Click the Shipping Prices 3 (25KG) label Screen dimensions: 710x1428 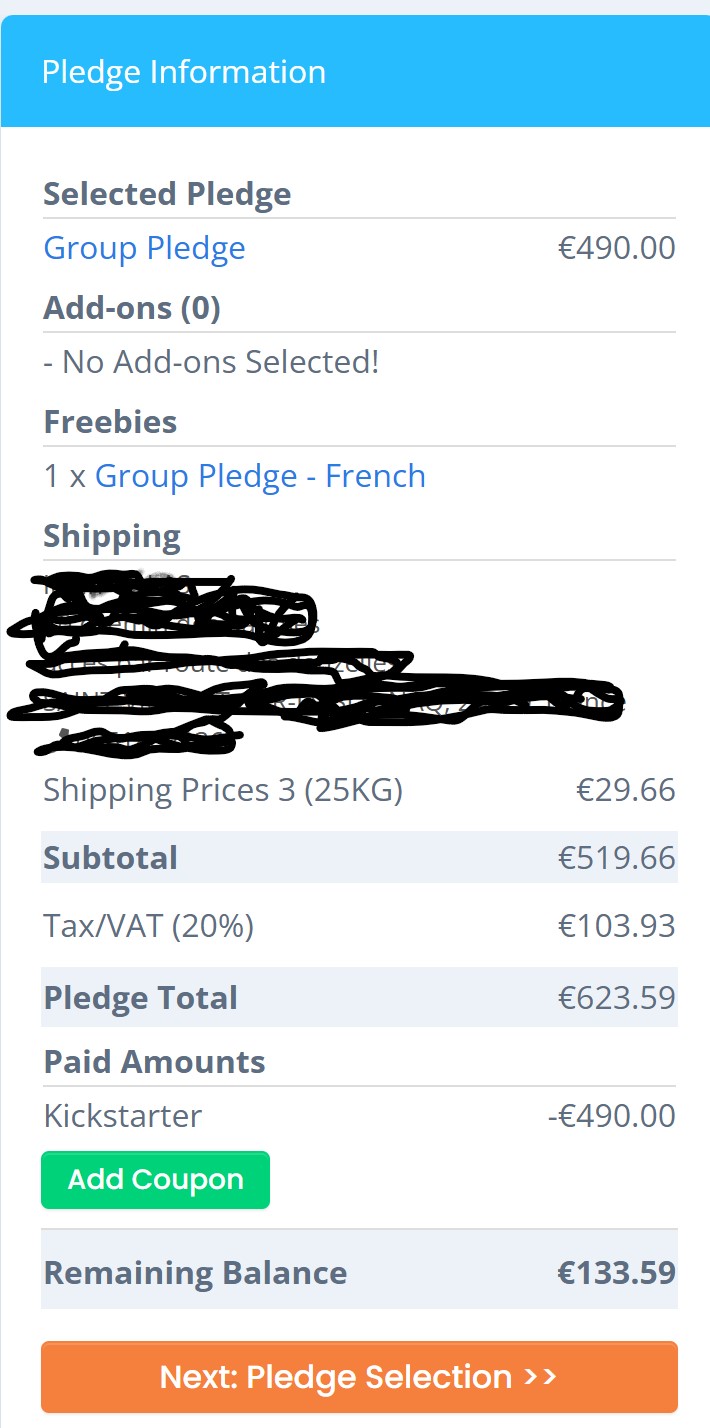click(223, 791)
